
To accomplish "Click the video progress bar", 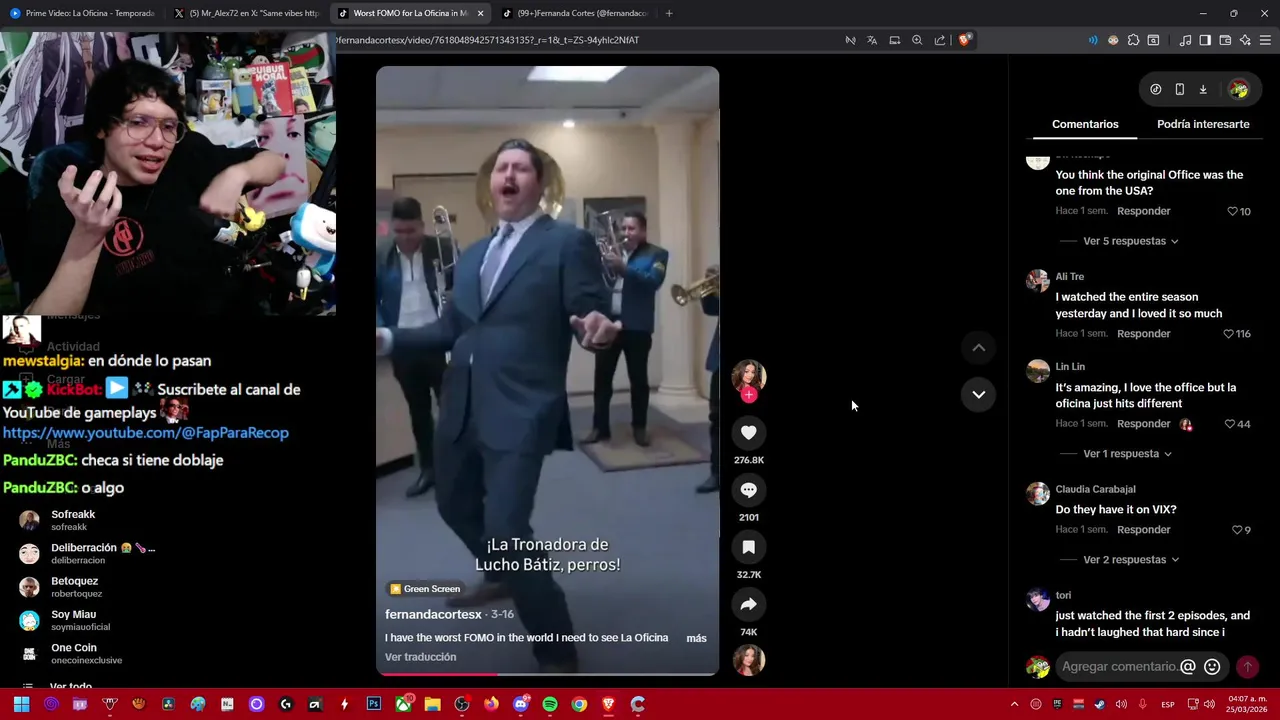I will (547, 674).
